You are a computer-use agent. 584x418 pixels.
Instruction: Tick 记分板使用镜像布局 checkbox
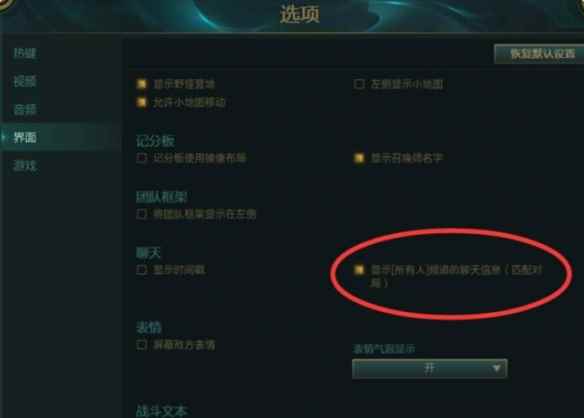click(x=142, y=158)
